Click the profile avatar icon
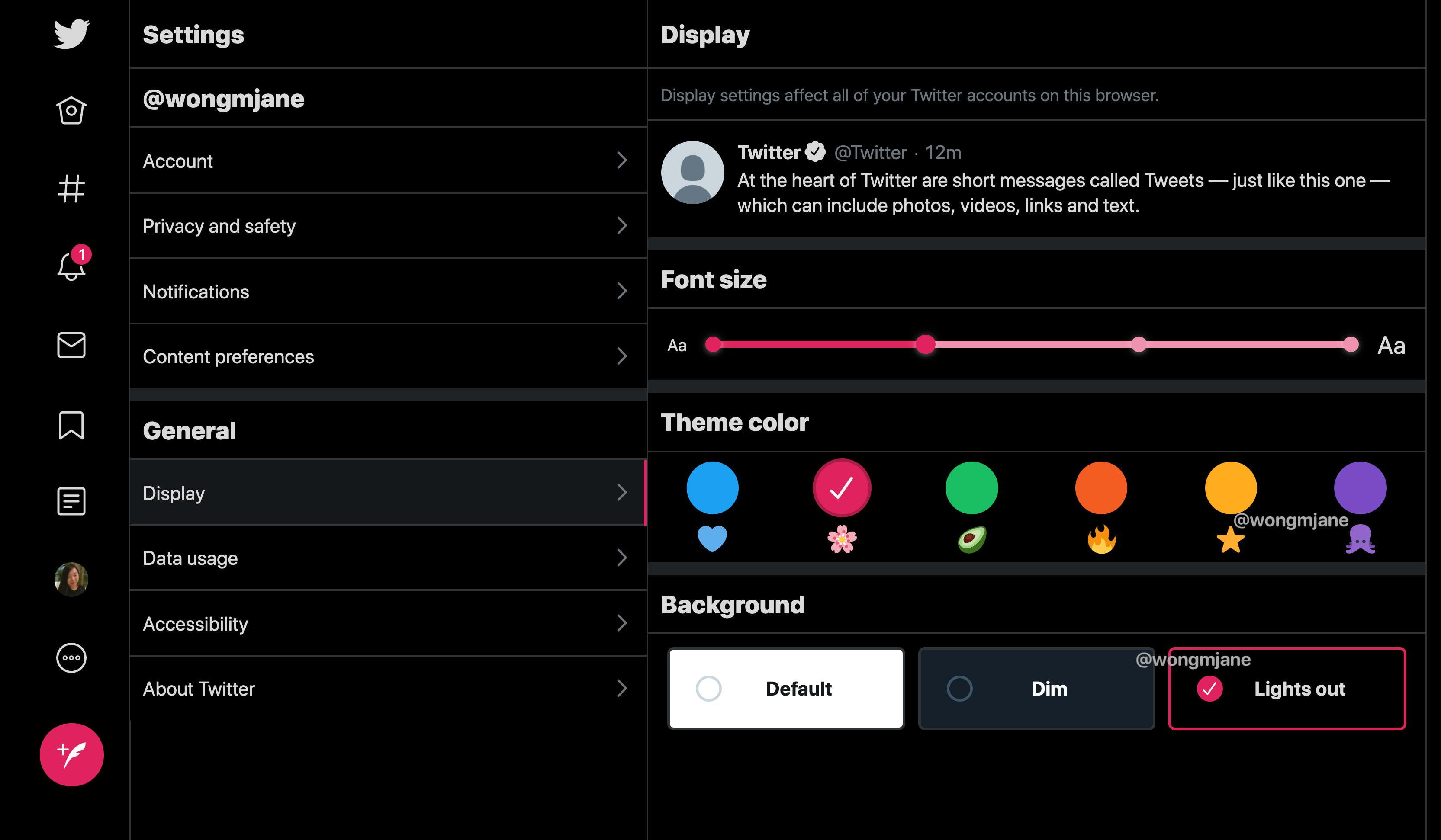Screen dimensions: 1441x840 pyautogui.click(x=71, y=579)
